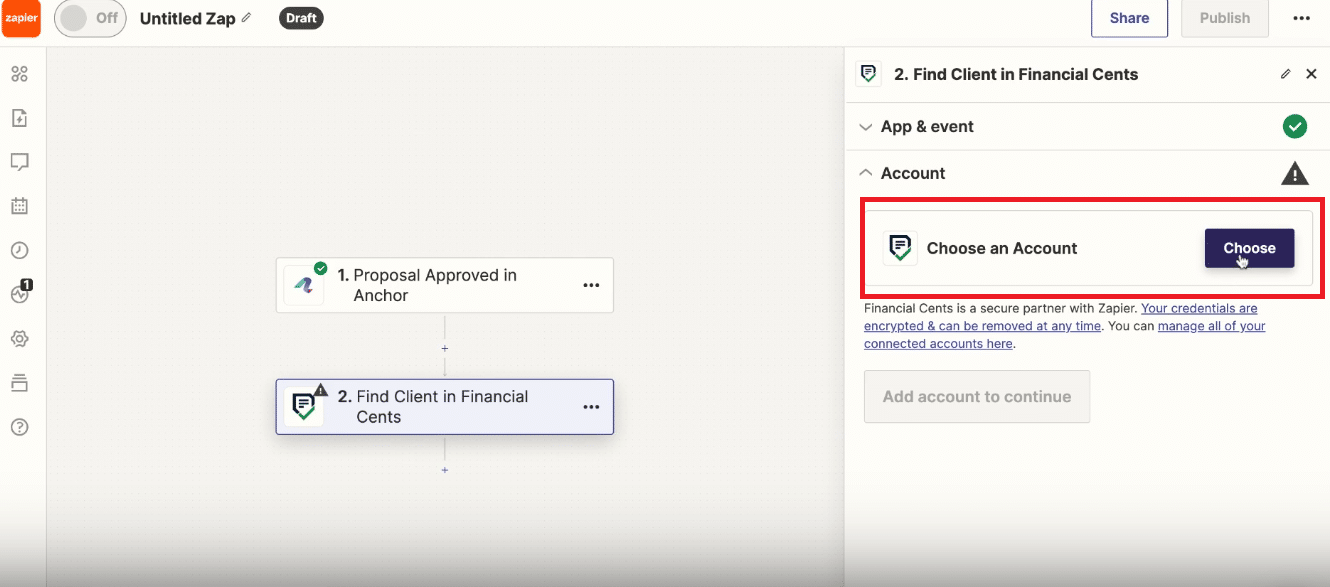1330x587 pixels.
Task: Open the Zapier home logo
Action: pos(21,18)
